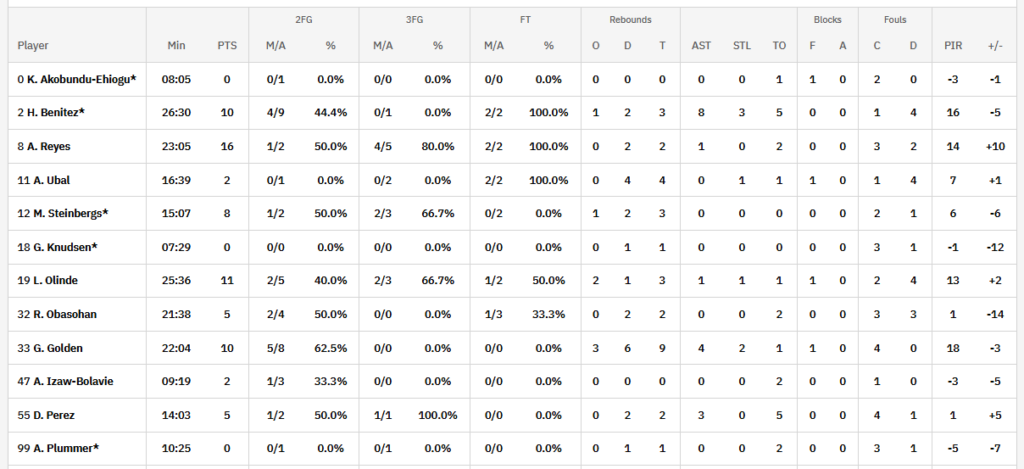Click the AST column header
The image size is (1024, 469).
[701, 45]
